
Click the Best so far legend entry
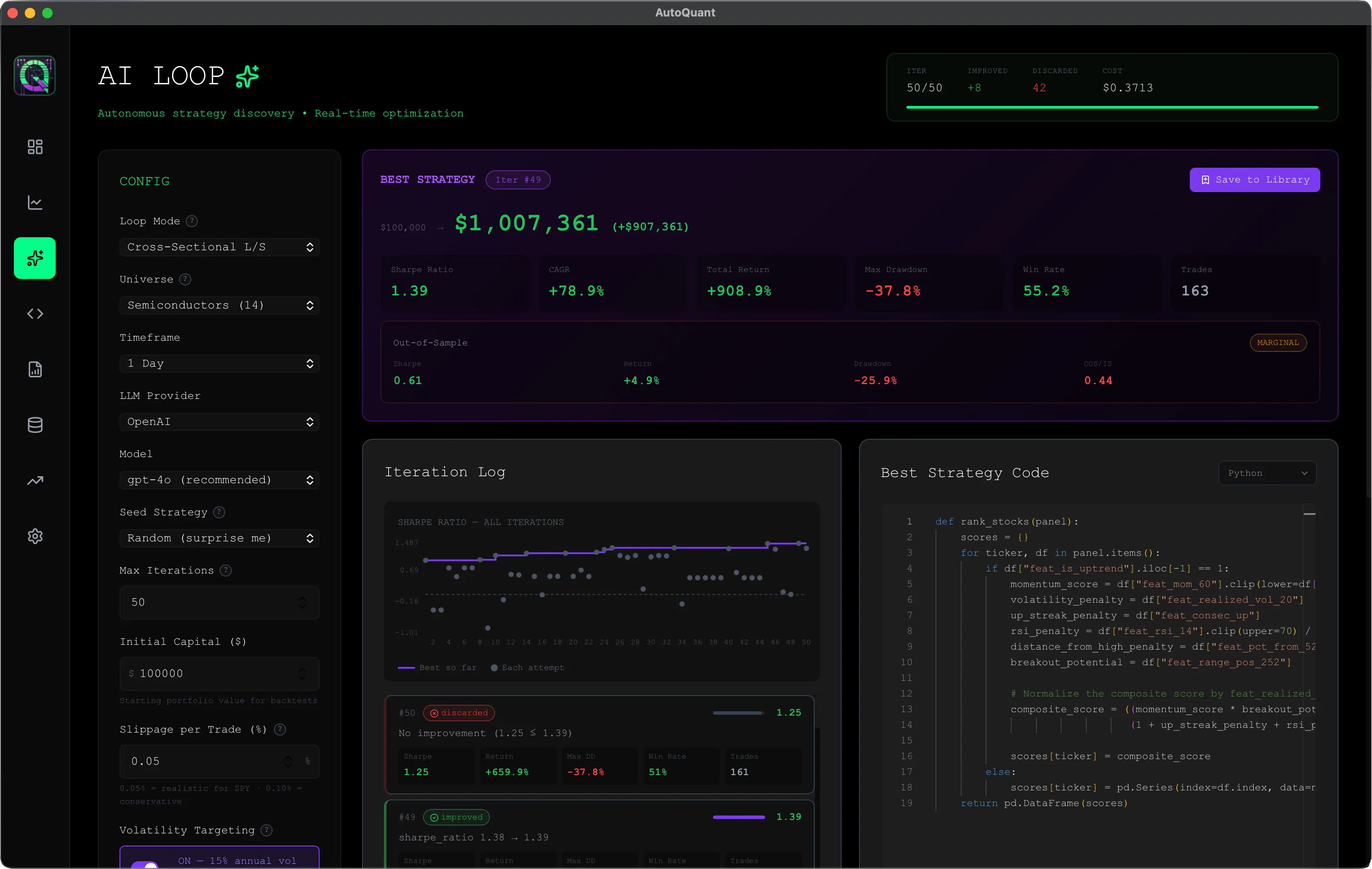pyautogui.click(x=437, y=667)
